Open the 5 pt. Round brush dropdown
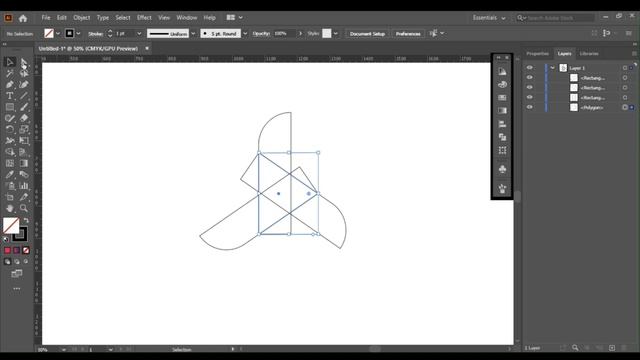This screenshot has width=640, height=360. [245, 33]
